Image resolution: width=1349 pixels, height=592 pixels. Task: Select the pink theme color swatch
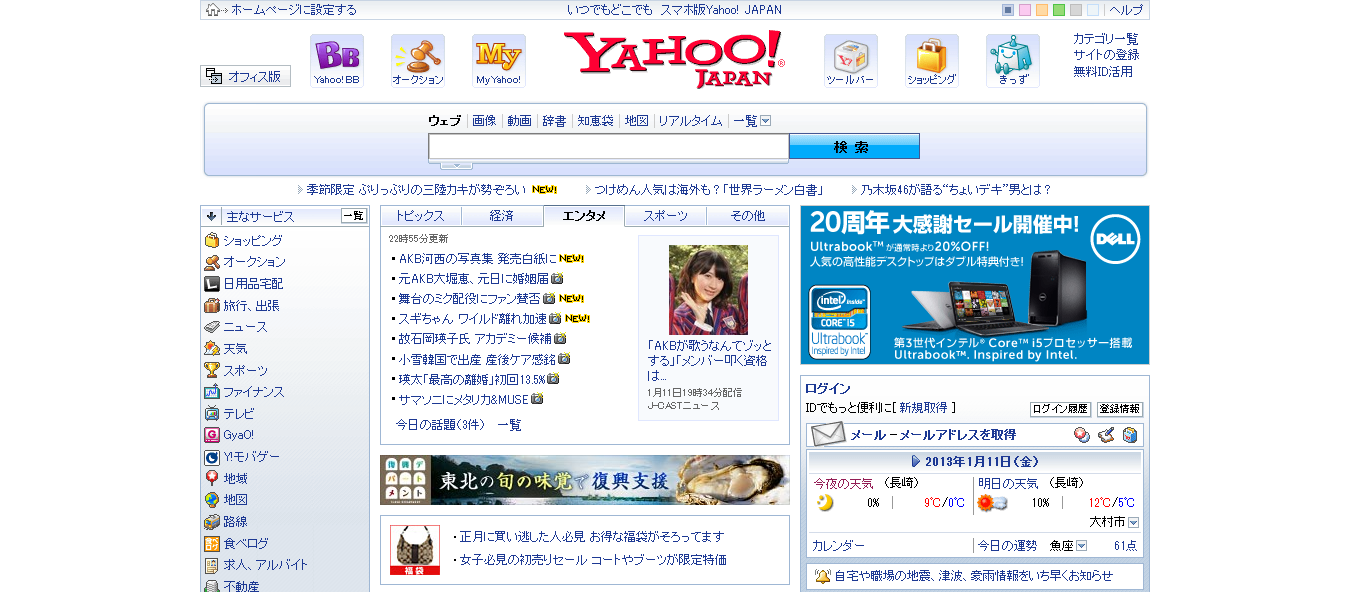(1025, 10)
